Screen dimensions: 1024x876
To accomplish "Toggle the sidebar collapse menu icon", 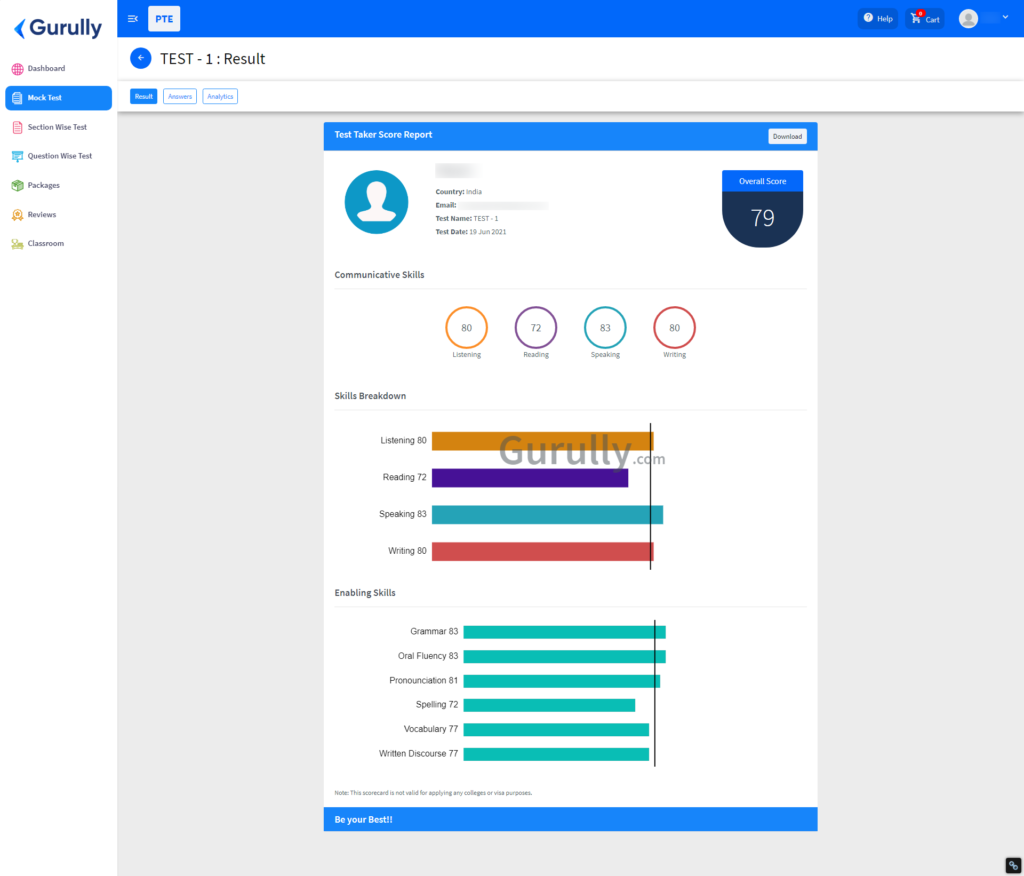I will pos(133,18).
